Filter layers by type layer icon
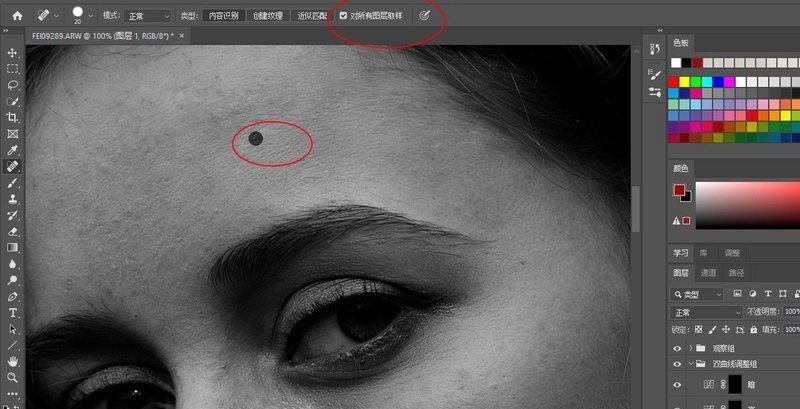This screenshot has width=800, height=409. coord(767,294)
